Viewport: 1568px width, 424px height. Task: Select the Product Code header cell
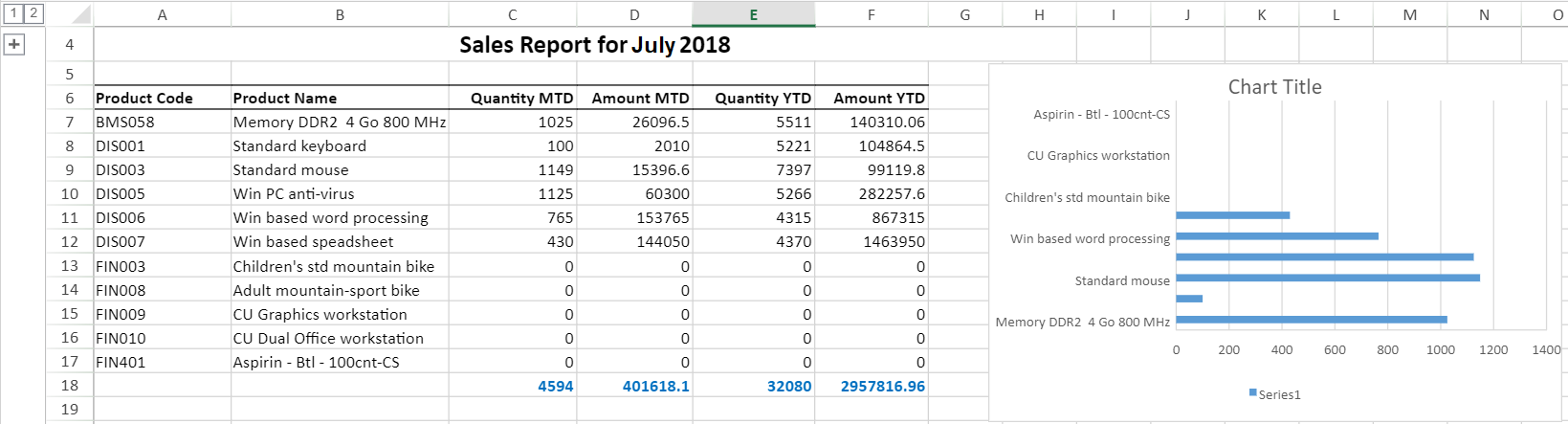coord(144,98)
